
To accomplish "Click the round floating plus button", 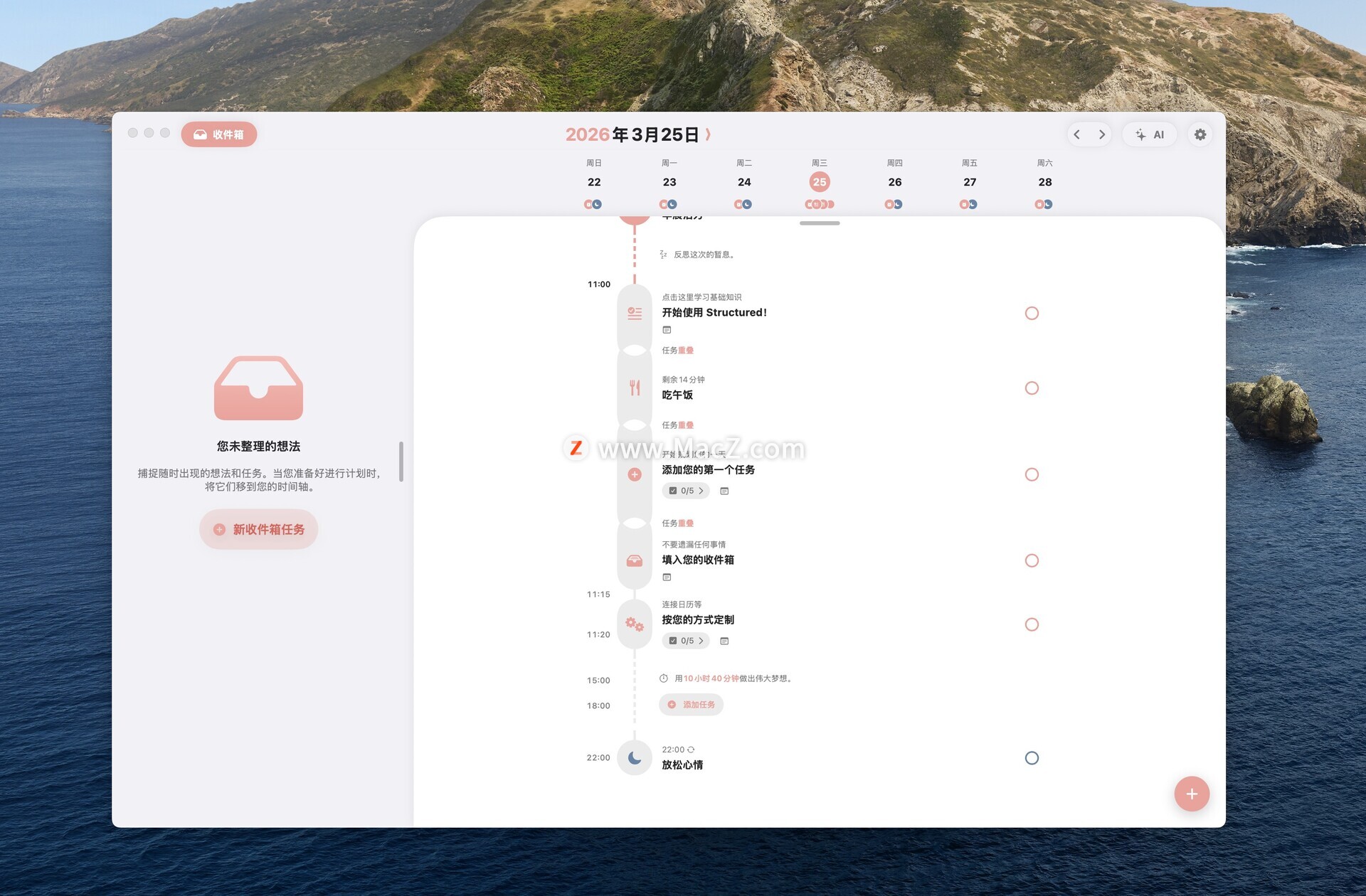I will pyautogui.click(x=1192, y=794).
